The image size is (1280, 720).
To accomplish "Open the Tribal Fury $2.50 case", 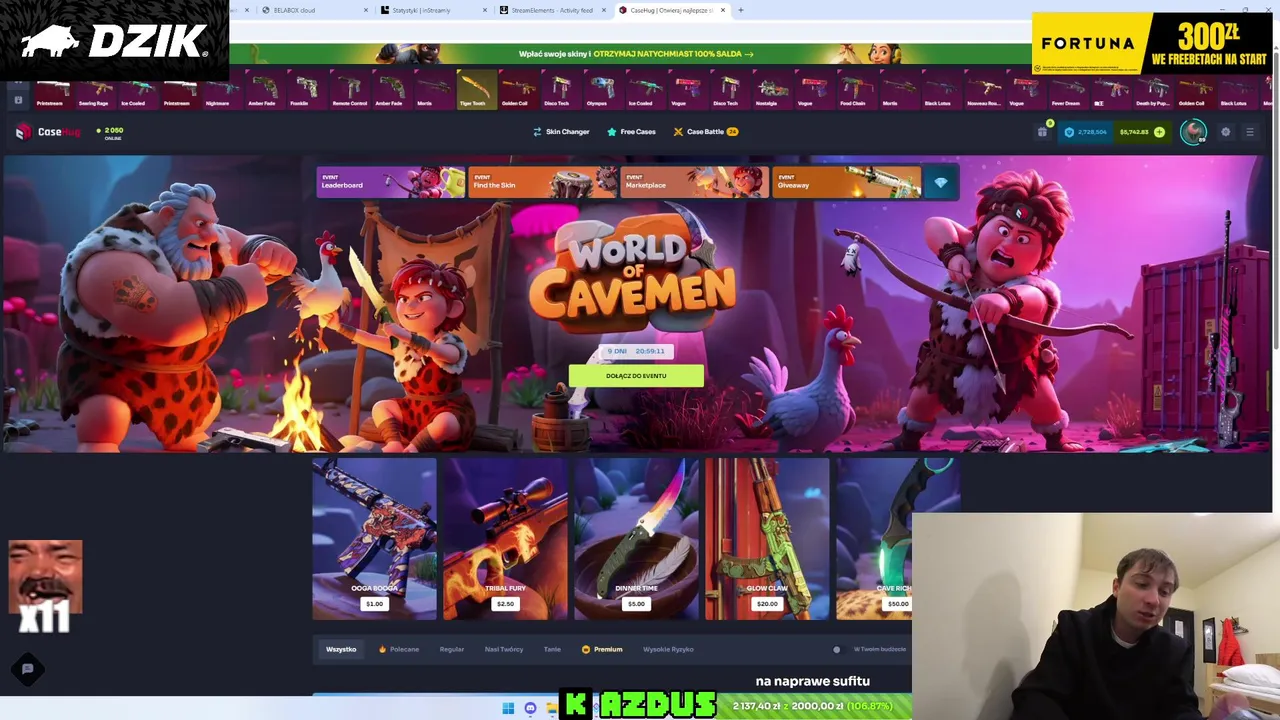I will [505, 539].
